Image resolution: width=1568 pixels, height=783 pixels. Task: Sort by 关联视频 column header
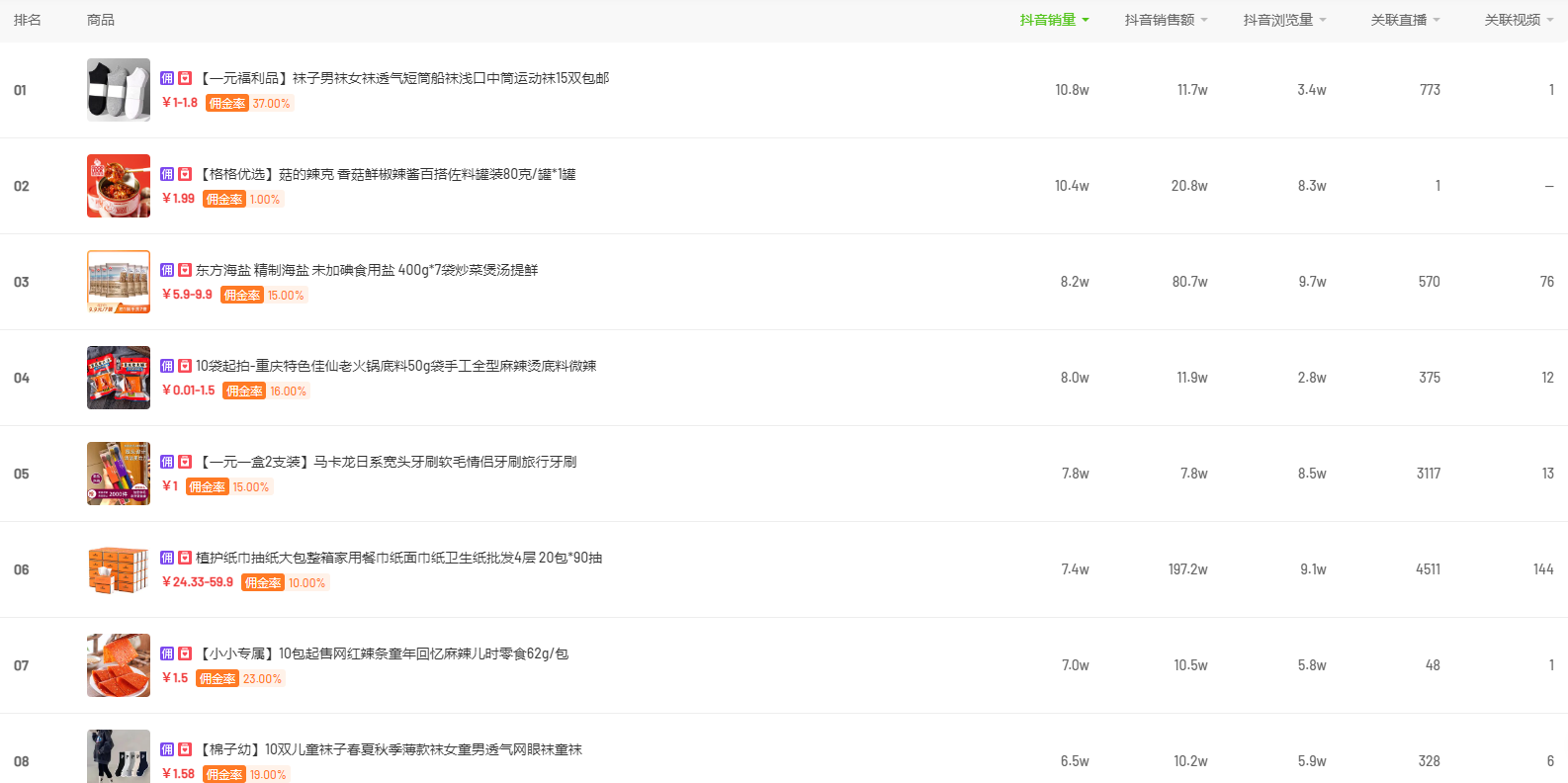click(1519, 20)
